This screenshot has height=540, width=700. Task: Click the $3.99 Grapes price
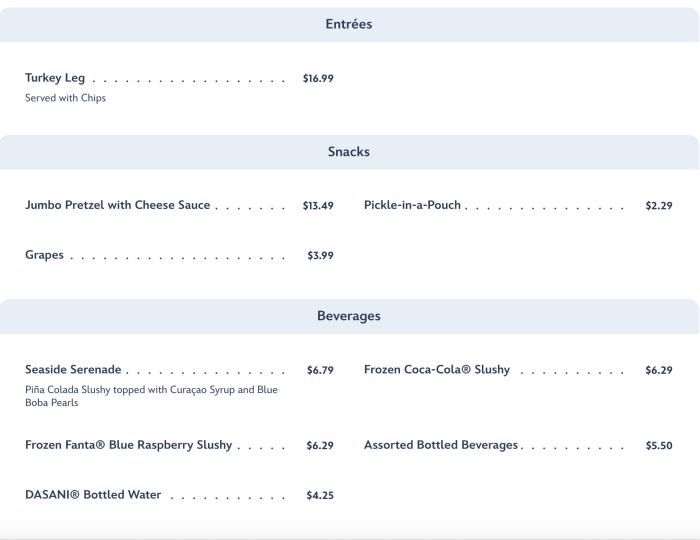tap(320, 256)
